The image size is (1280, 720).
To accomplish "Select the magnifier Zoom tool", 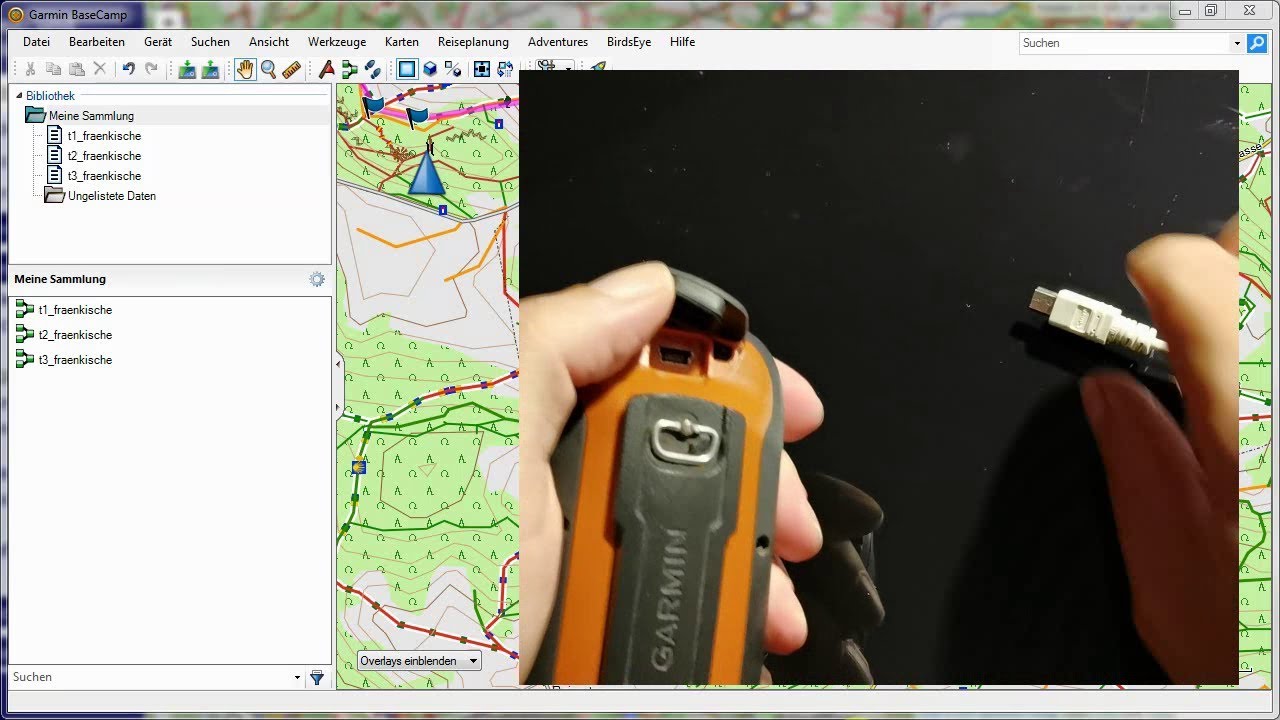I will (x=268, y=69).
